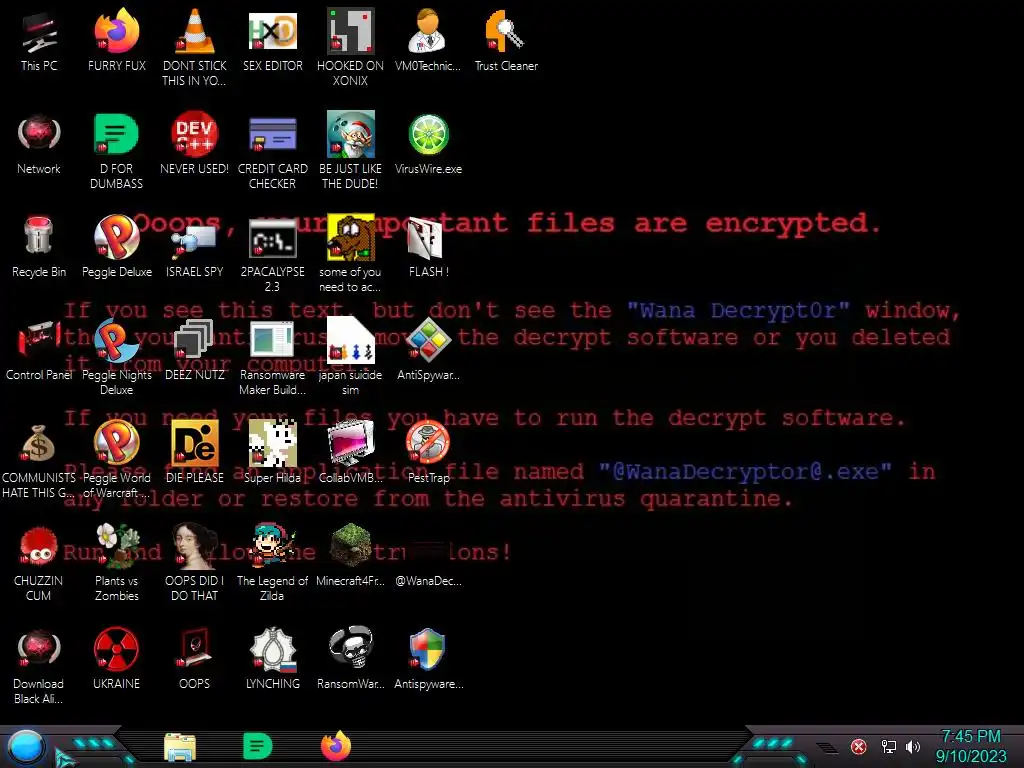Open the NEVER USED! Dev-C++ icon
This screenshot has width=1024, height=768.
195,135
